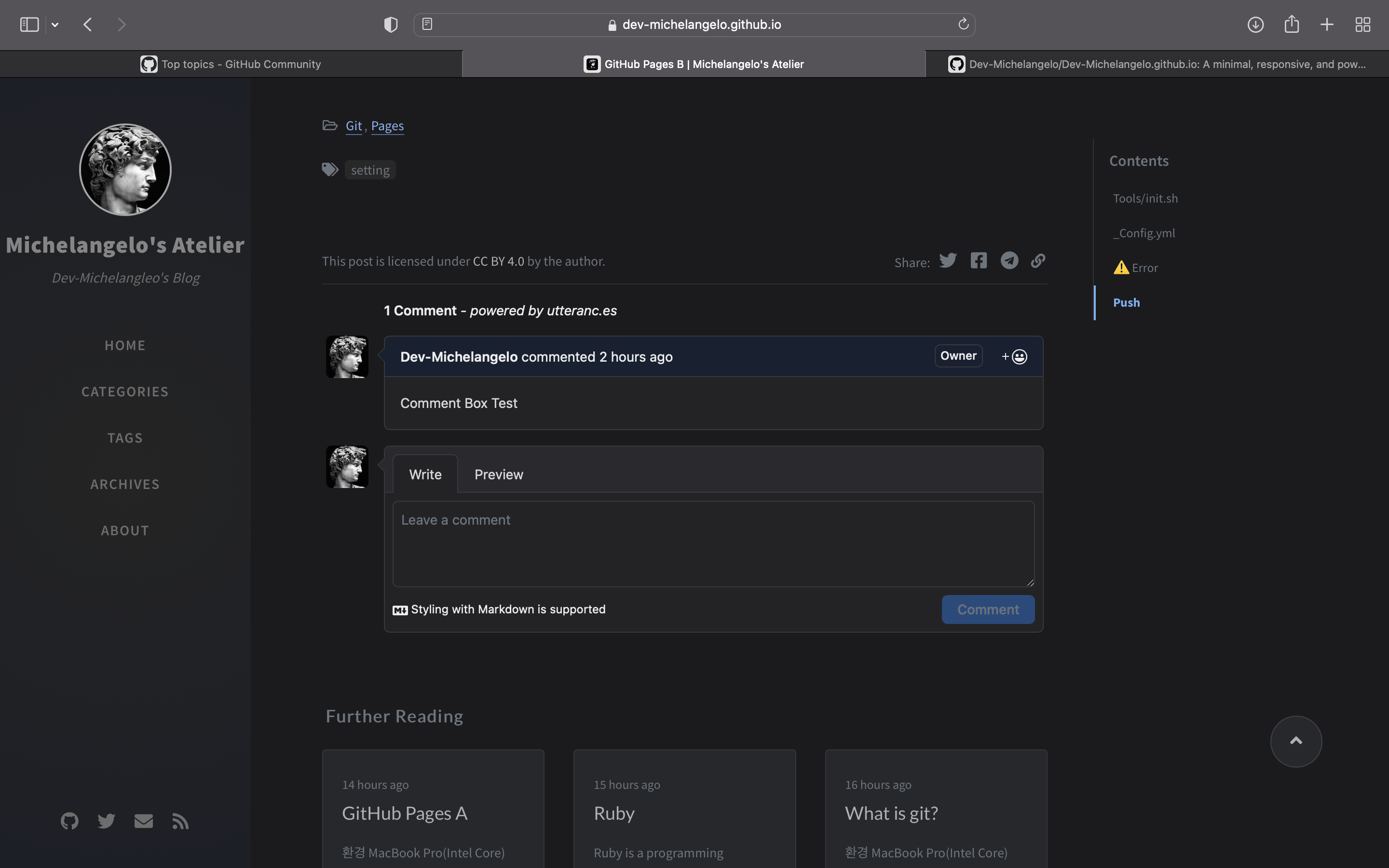Add emoji reaction to comment

1014,356
